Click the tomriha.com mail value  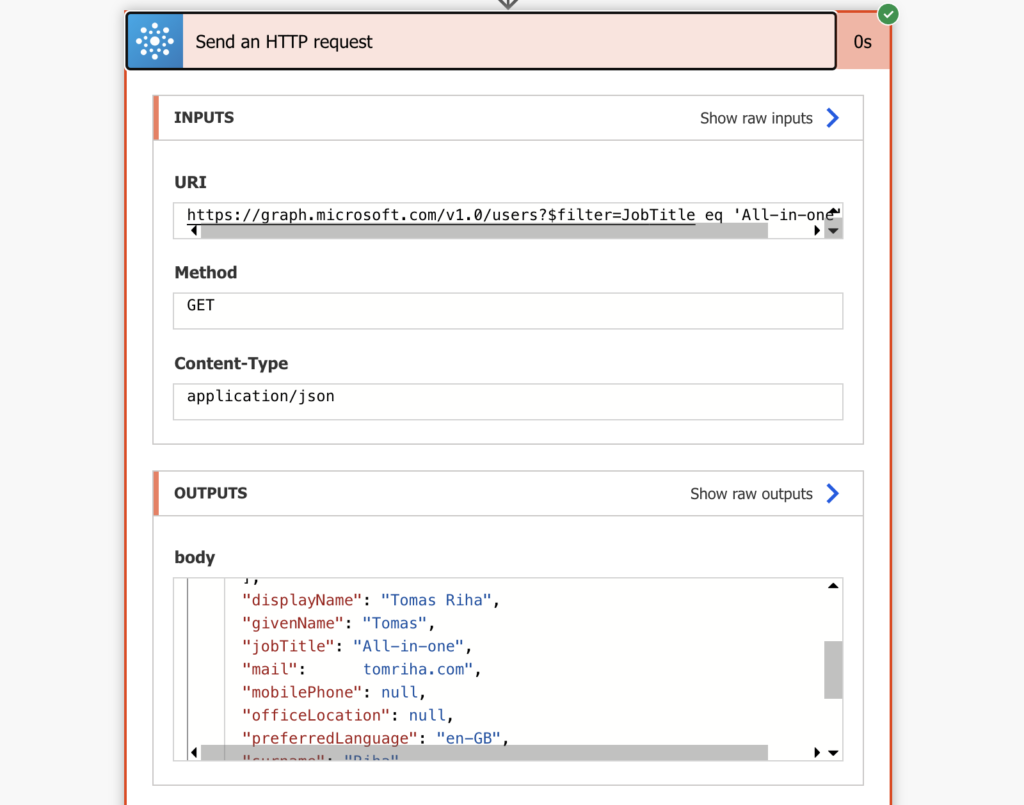[x=418, y=669]
